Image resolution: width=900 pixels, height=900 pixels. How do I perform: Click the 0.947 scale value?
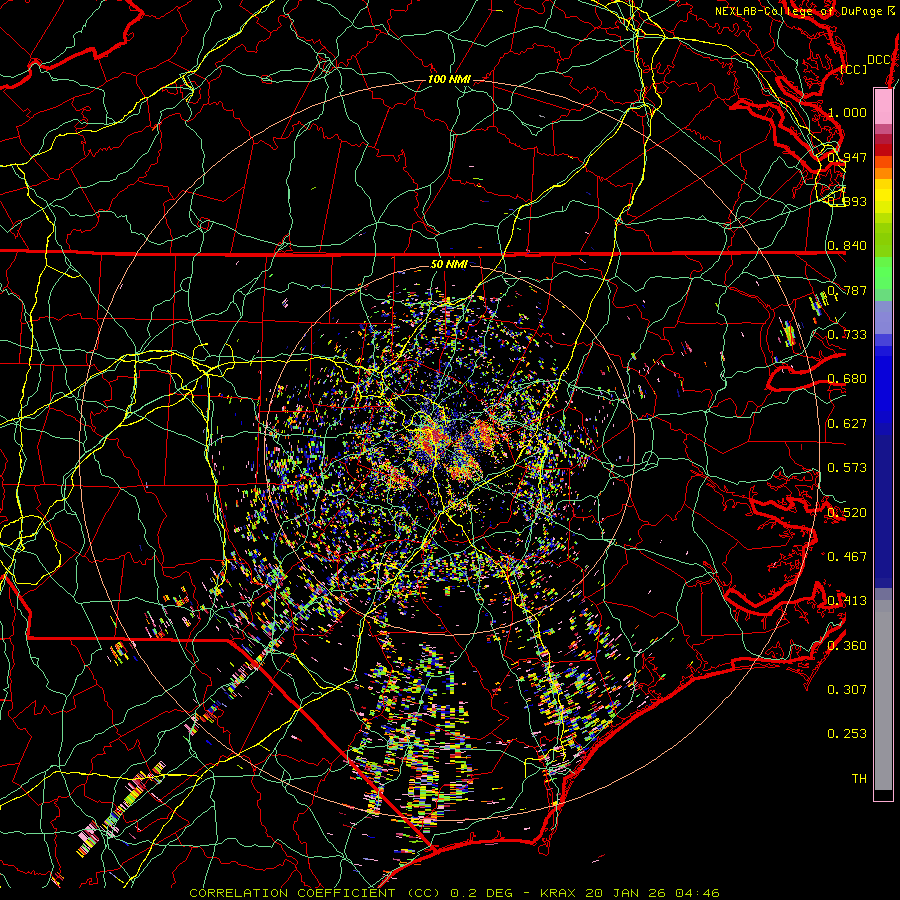click(x=847, y=157)
